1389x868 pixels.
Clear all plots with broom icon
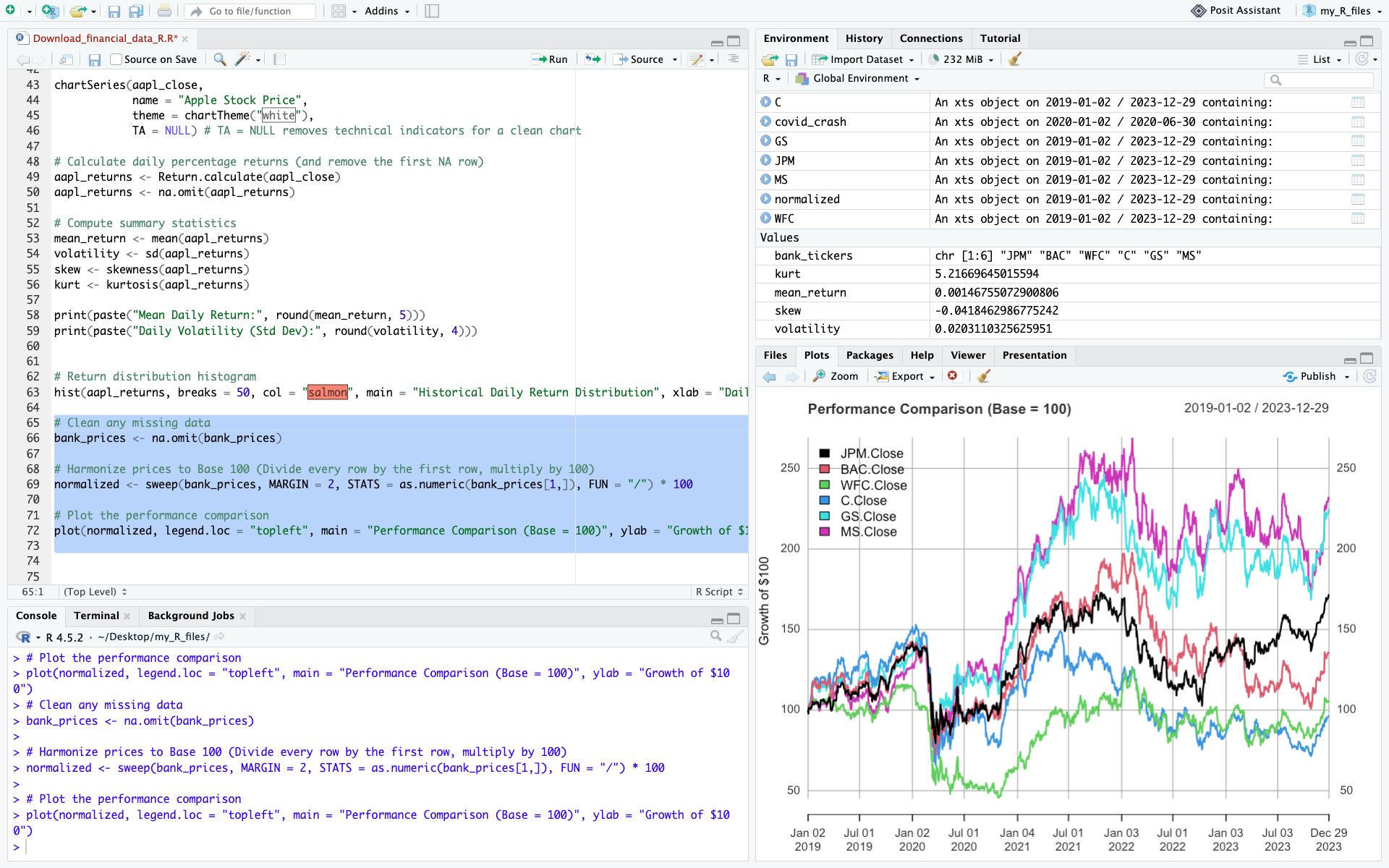983,376
